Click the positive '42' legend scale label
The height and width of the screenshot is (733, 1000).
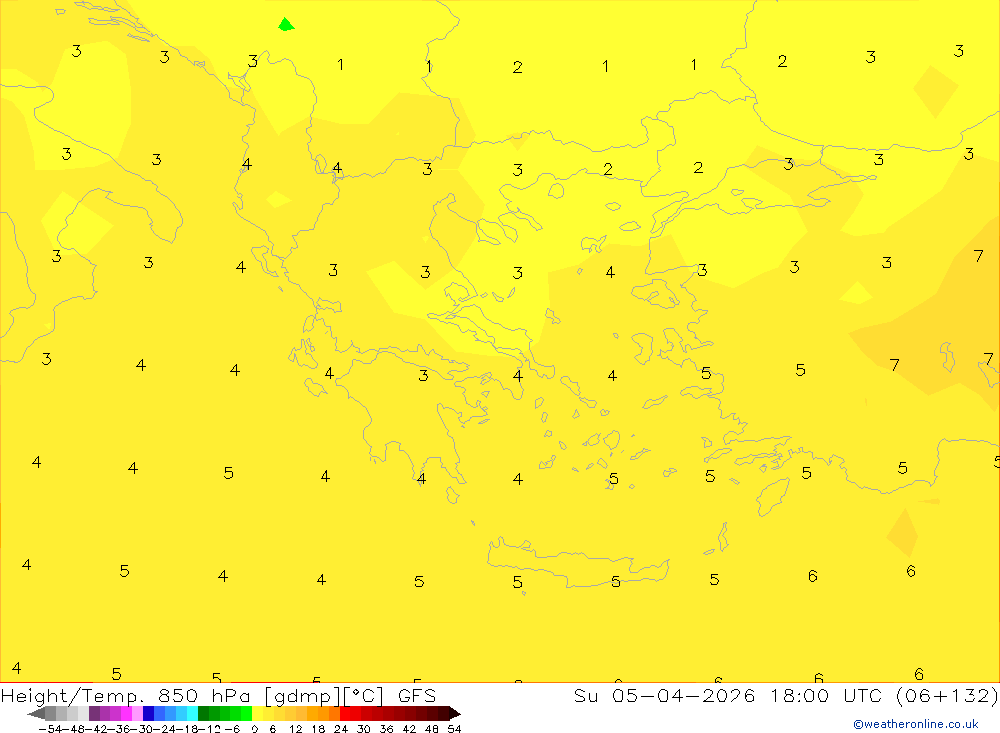[409, 728]
